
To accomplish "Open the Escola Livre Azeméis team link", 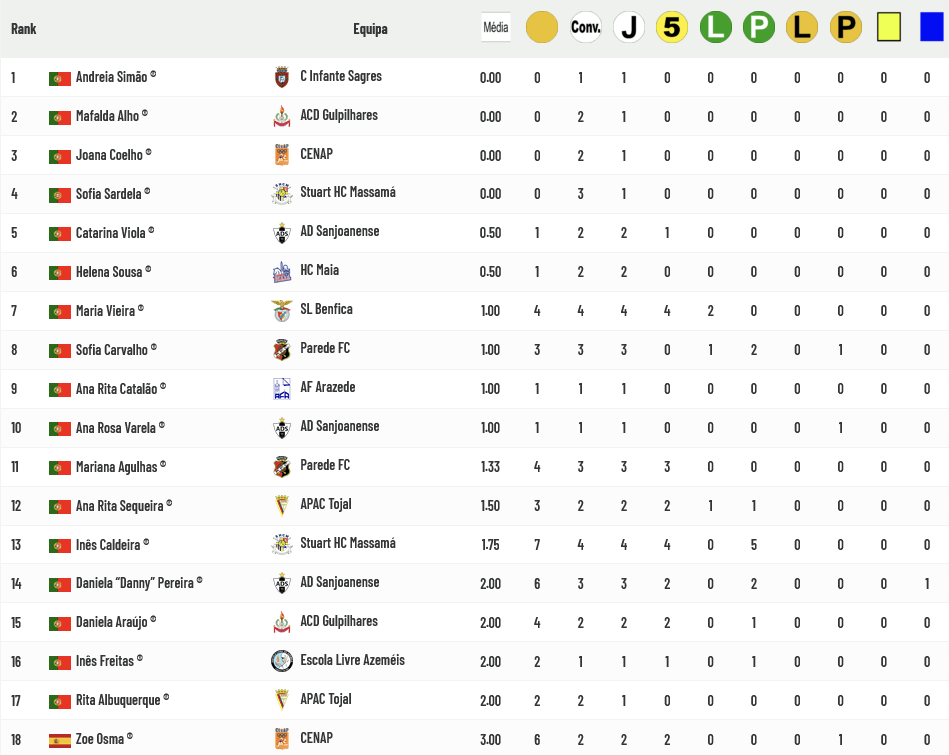I will [352, 660].
